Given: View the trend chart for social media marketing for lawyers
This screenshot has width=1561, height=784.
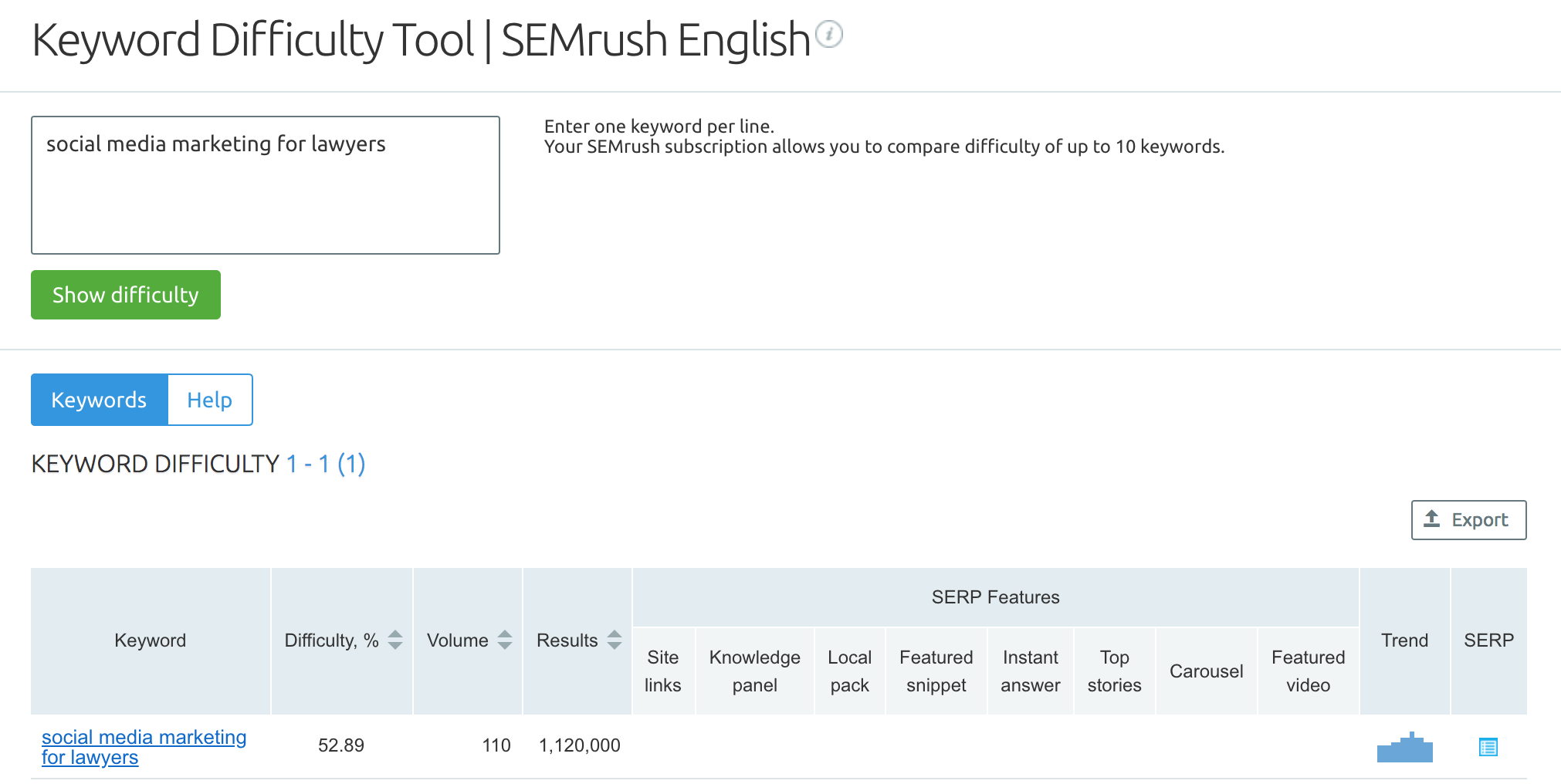Looking at the screenshot, I should pyautogui.click(x=1404, y=747).
